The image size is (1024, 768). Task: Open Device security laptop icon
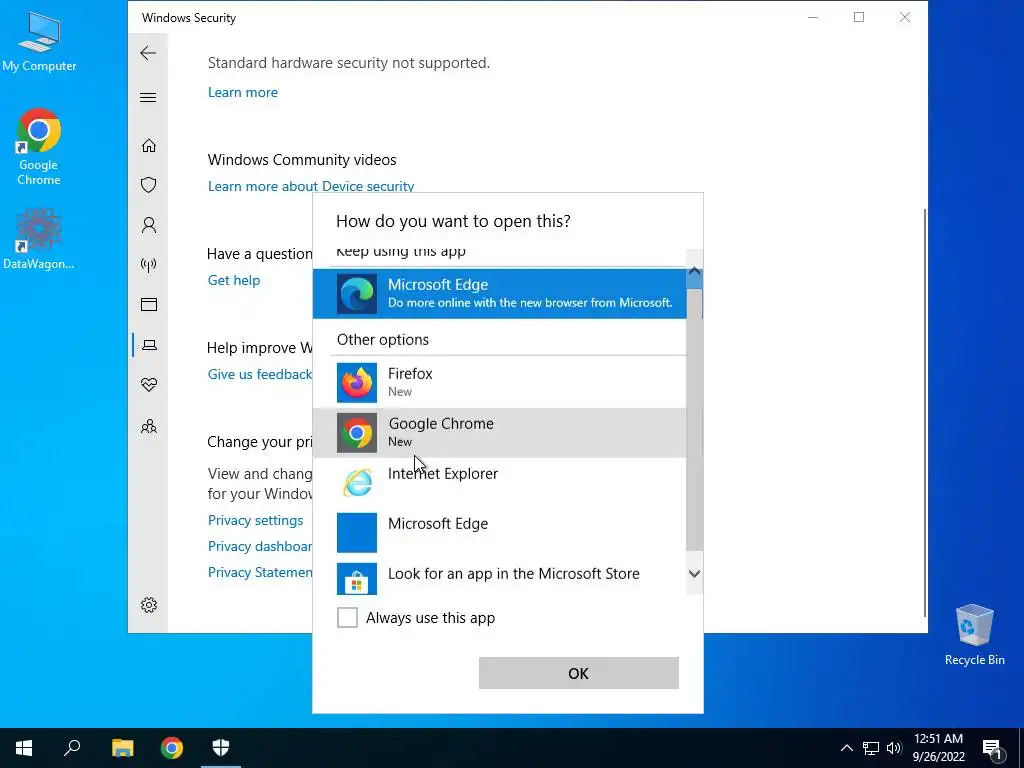(149, 345)
